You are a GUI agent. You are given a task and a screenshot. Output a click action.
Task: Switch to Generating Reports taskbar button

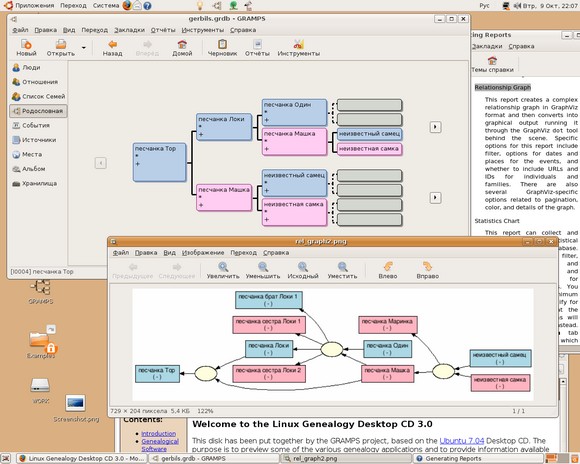(x=478, y=458)
